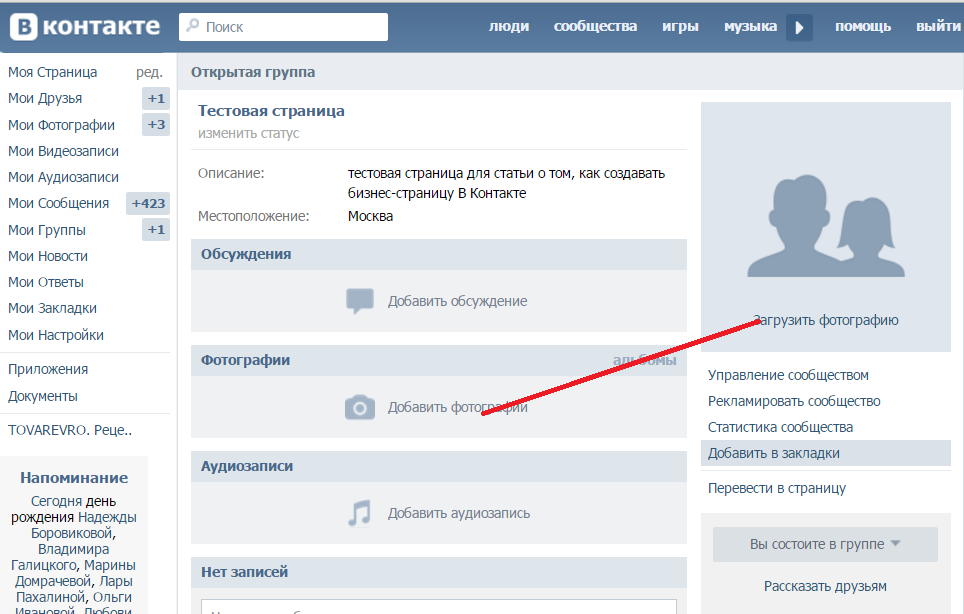Go to 'Моя Страница'
Screen dimensions: 964x614
[x=52, y=72]
